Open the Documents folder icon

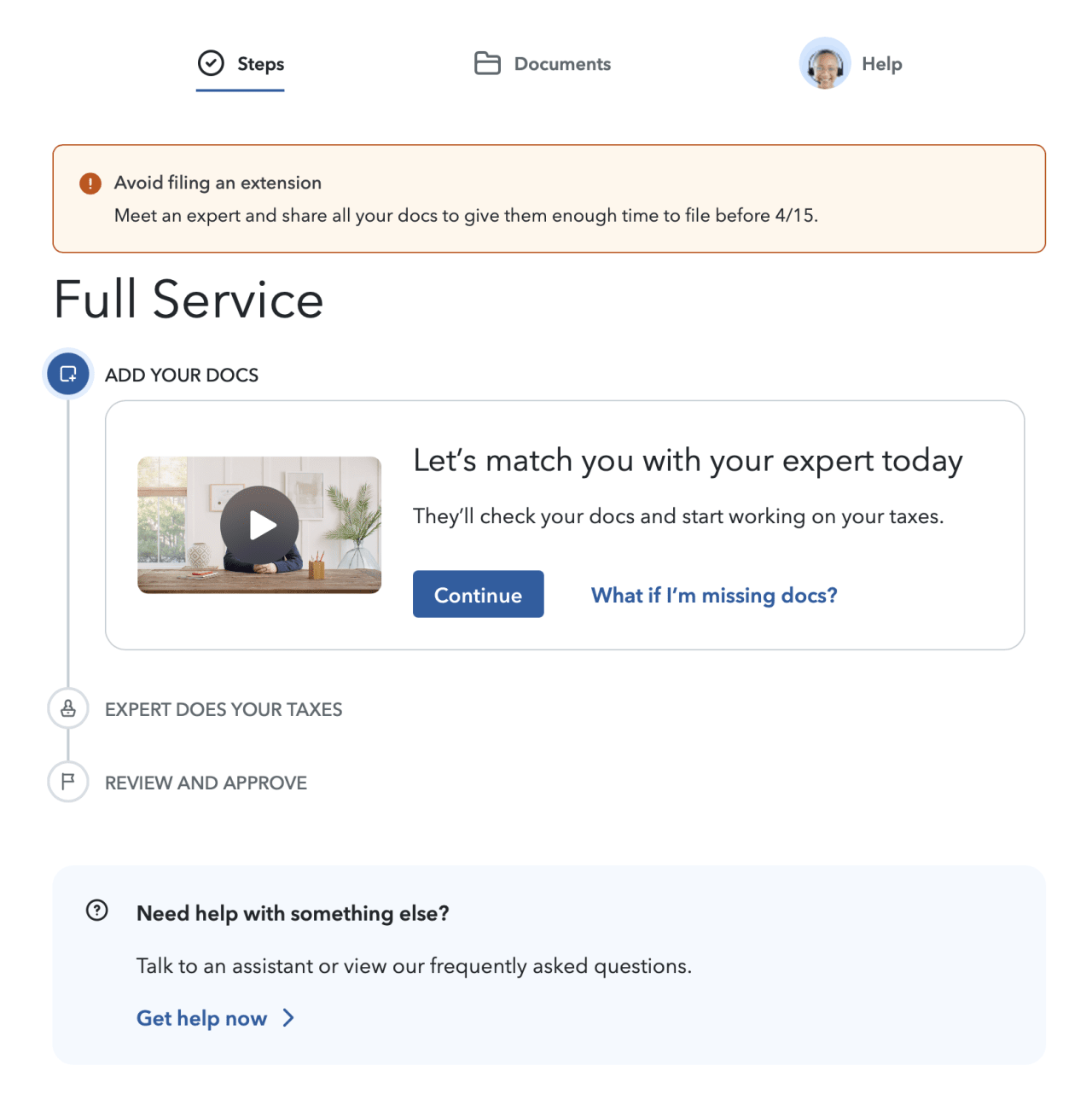point(486,62)
